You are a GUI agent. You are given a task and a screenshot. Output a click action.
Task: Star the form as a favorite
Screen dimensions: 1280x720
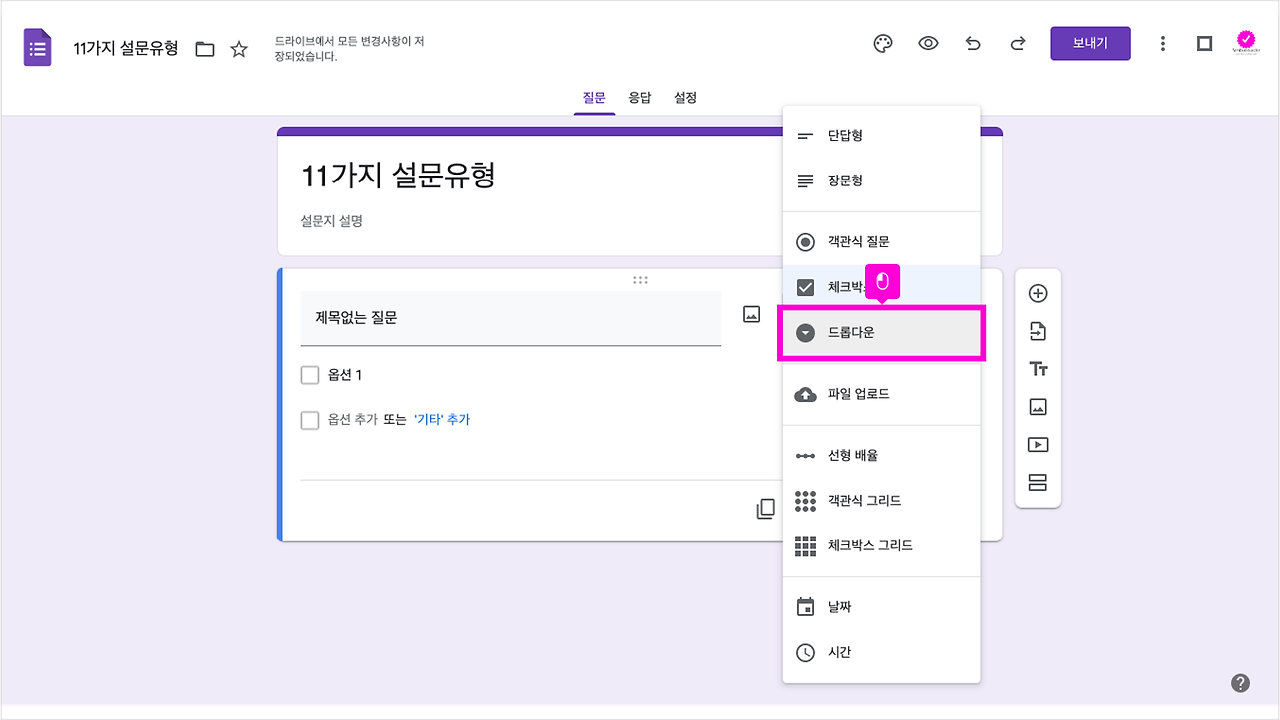click(238, 47)
